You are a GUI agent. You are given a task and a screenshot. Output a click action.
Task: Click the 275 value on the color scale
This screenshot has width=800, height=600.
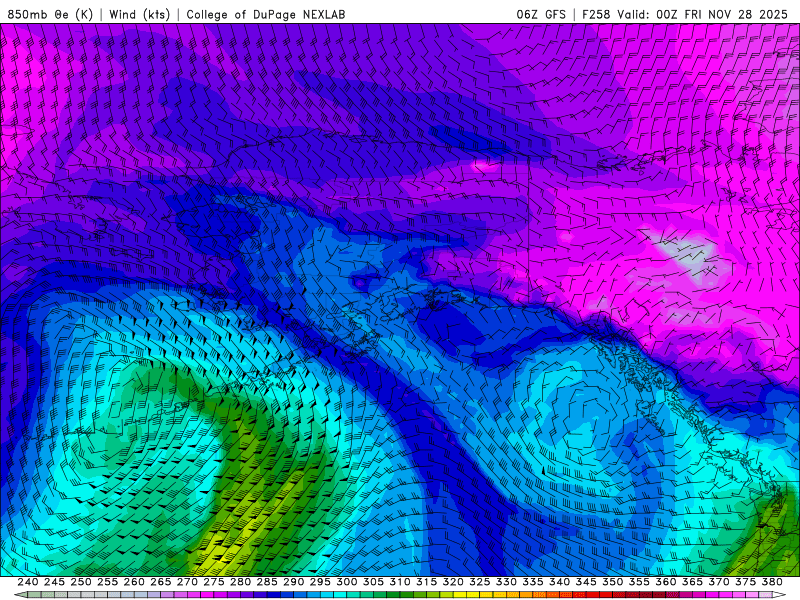213,582
